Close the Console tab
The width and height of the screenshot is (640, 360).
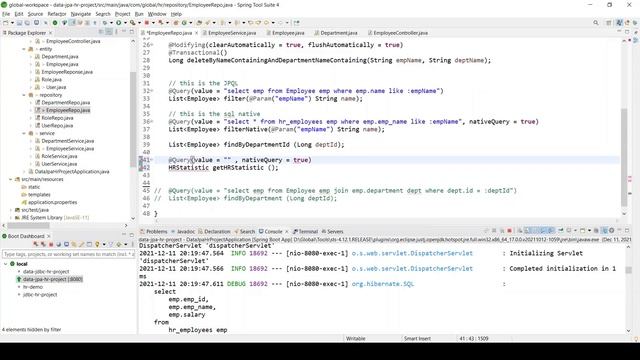[x=287, y=231]
